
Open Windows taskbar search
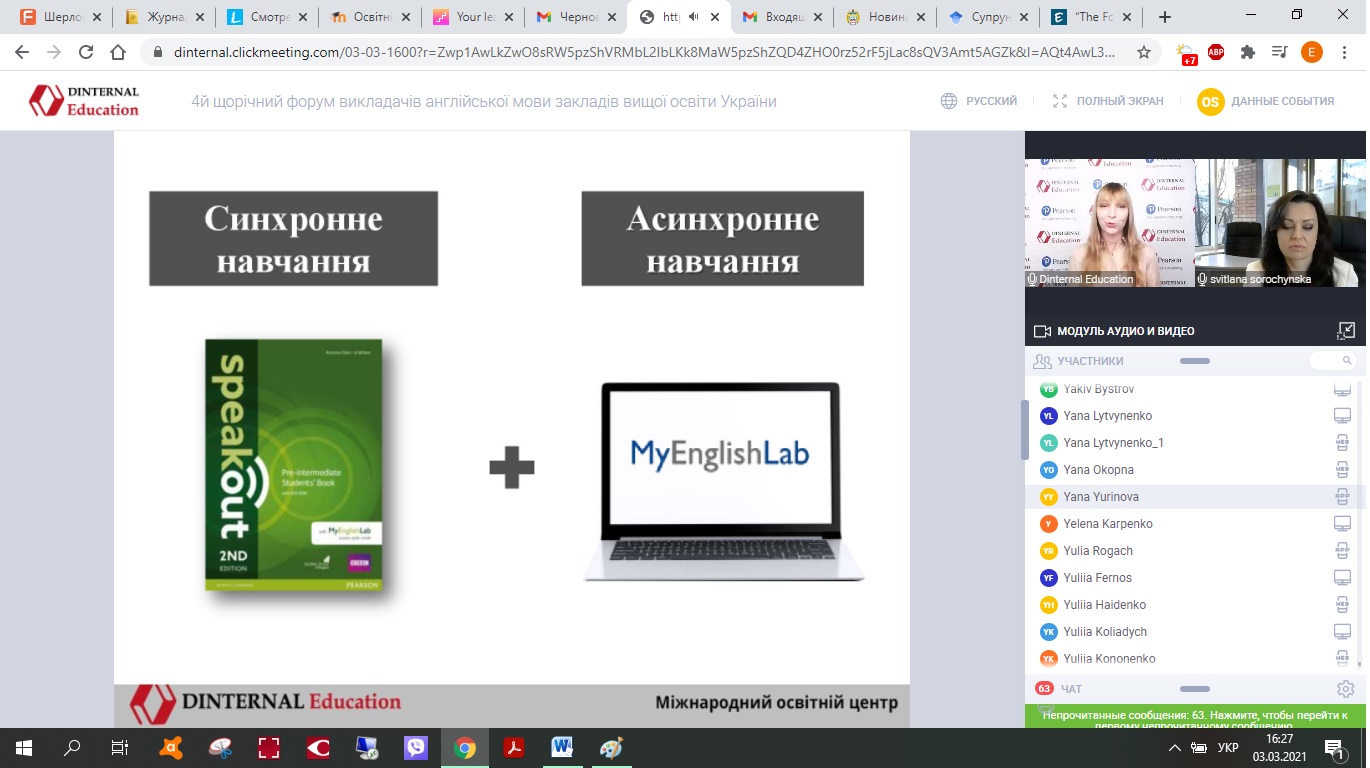tap(72, 747)
